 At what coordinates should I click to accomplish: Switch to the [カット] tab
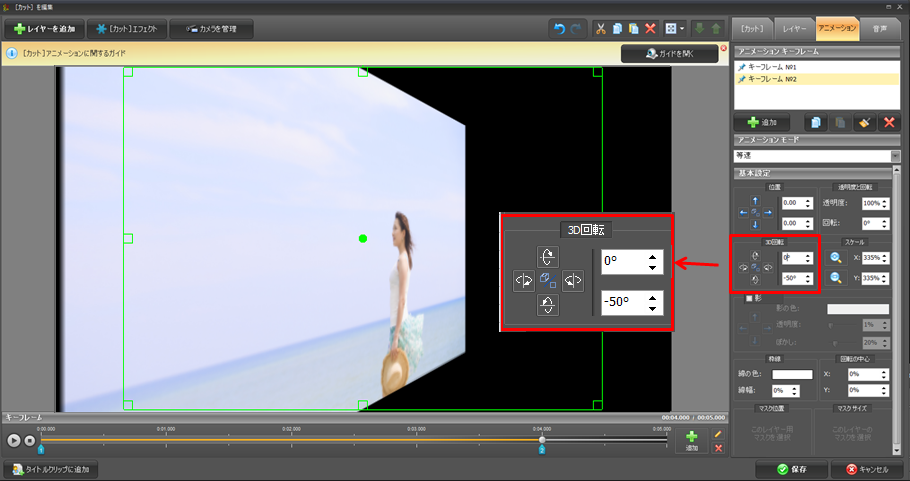tap(753, 28)
